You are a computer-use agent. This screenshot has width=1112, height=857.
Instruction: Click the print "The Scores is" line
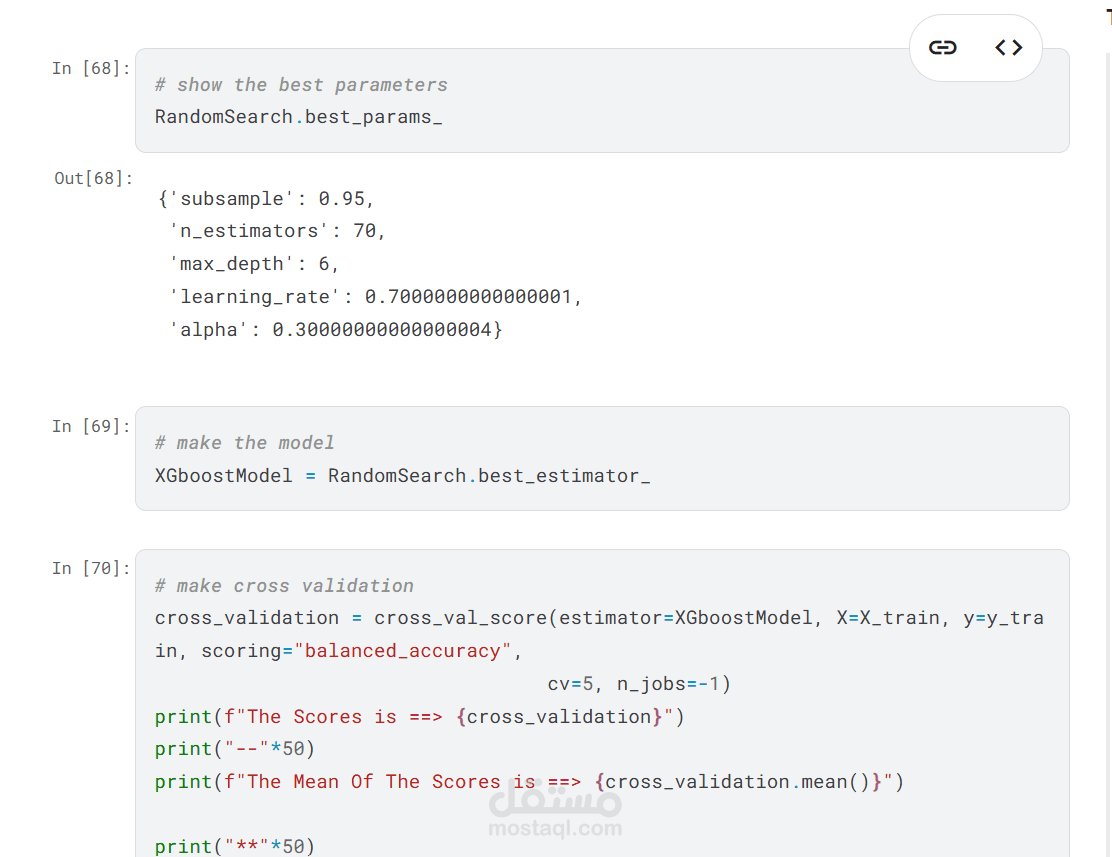[x=419, y=717]
